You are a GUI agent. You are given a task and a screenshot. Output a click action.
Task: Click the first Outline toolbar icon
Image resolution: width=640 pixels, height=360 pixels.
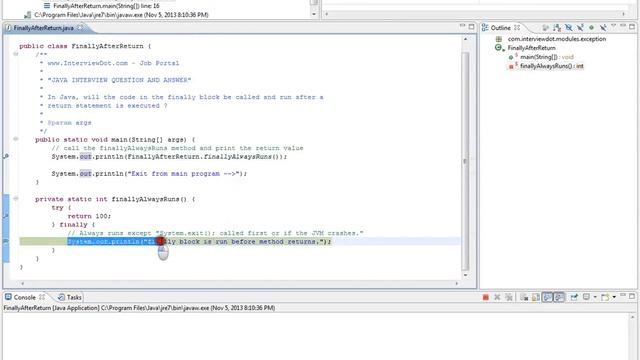(x=545, y=28)
